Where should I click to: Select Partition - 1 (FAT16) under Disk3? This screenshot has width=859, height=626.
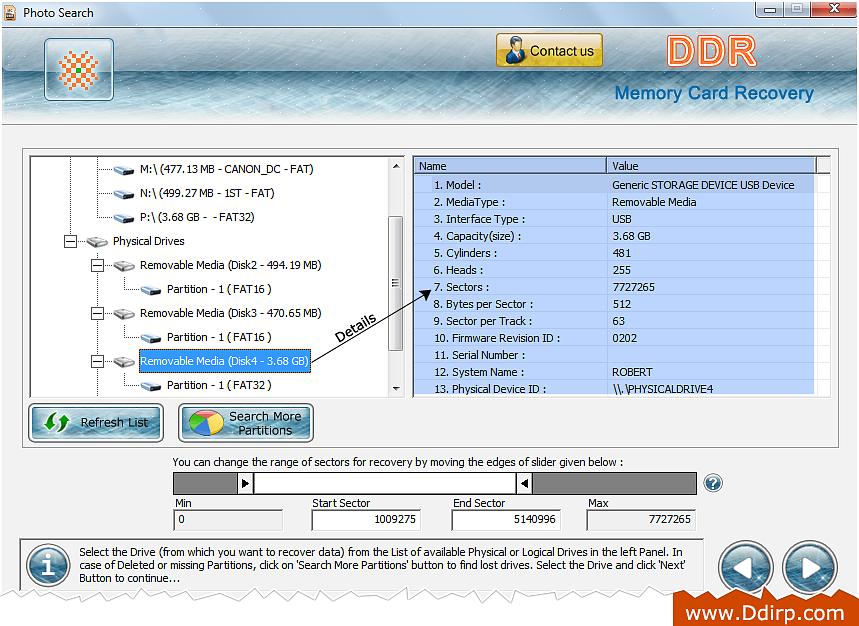[x=219, y=337]
